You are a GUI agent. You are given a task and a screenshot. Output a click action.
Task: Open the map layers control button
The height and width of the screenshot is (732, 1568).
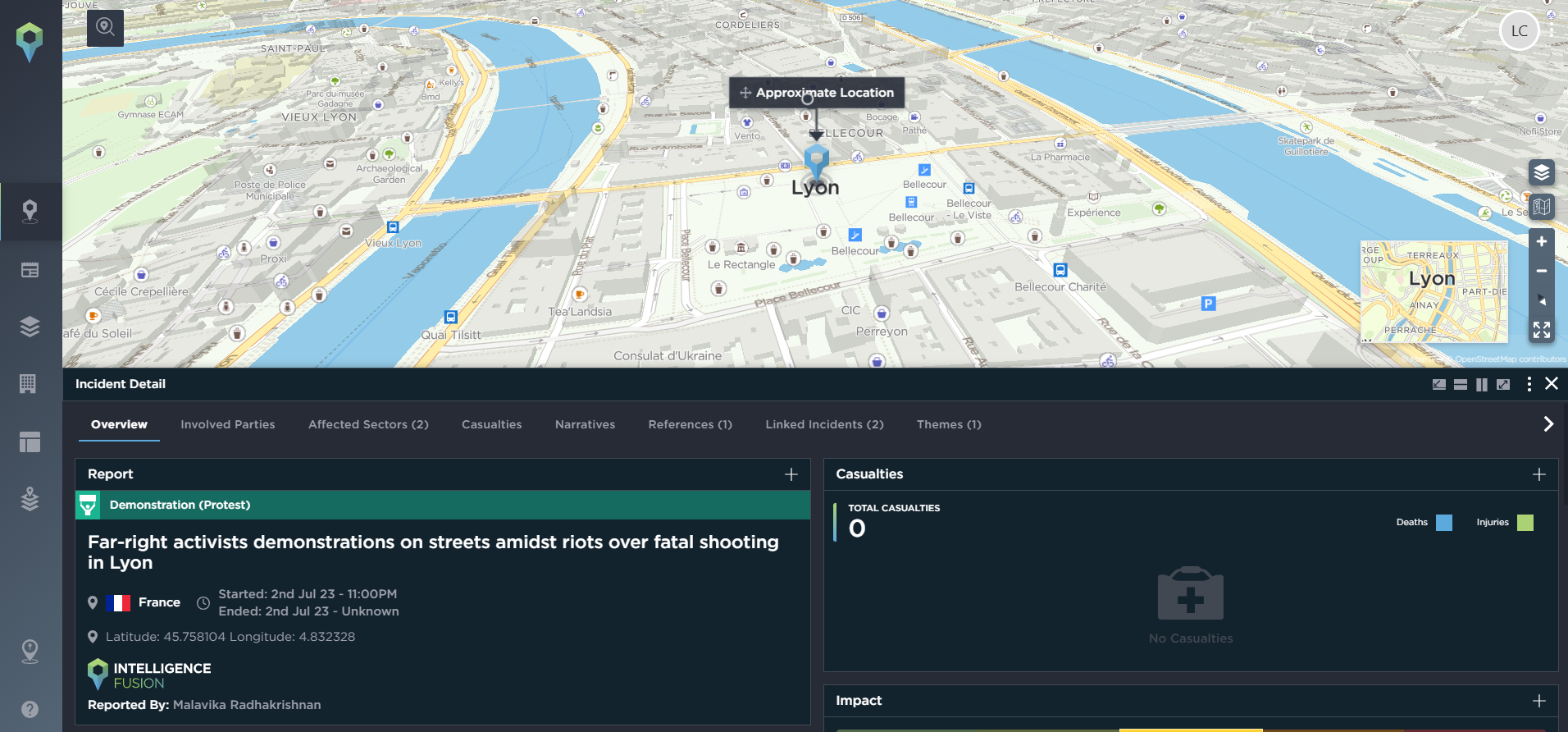point(1542,172)
